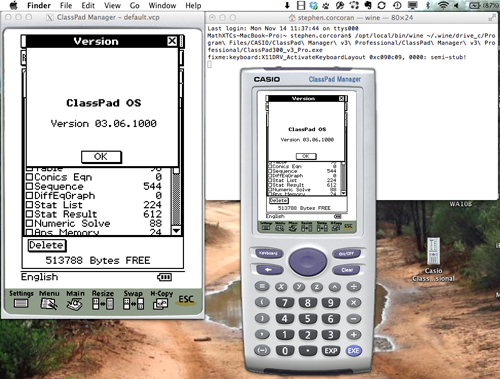The image size is (500, 379).
Task: Check the Sequence checkbox
Action: (x=29, y=186)
